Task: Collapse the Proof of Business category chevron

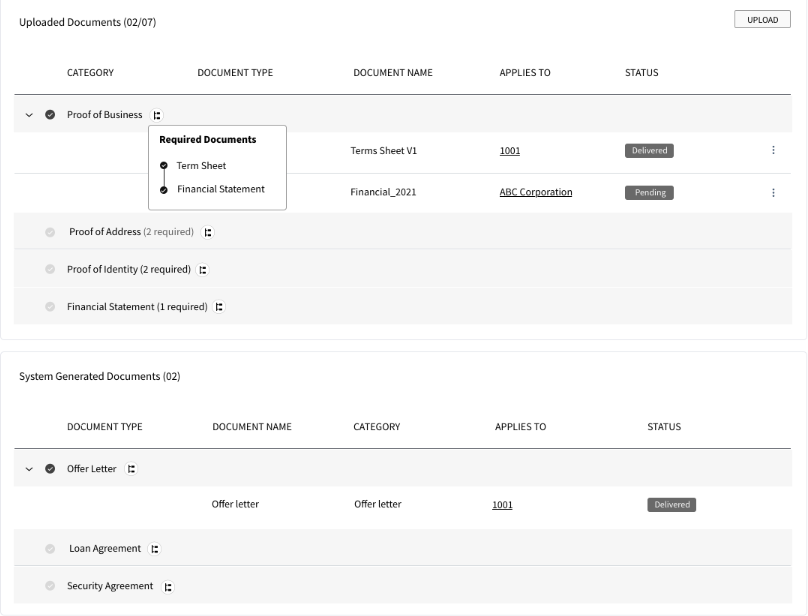Action: tap(29, 115)
